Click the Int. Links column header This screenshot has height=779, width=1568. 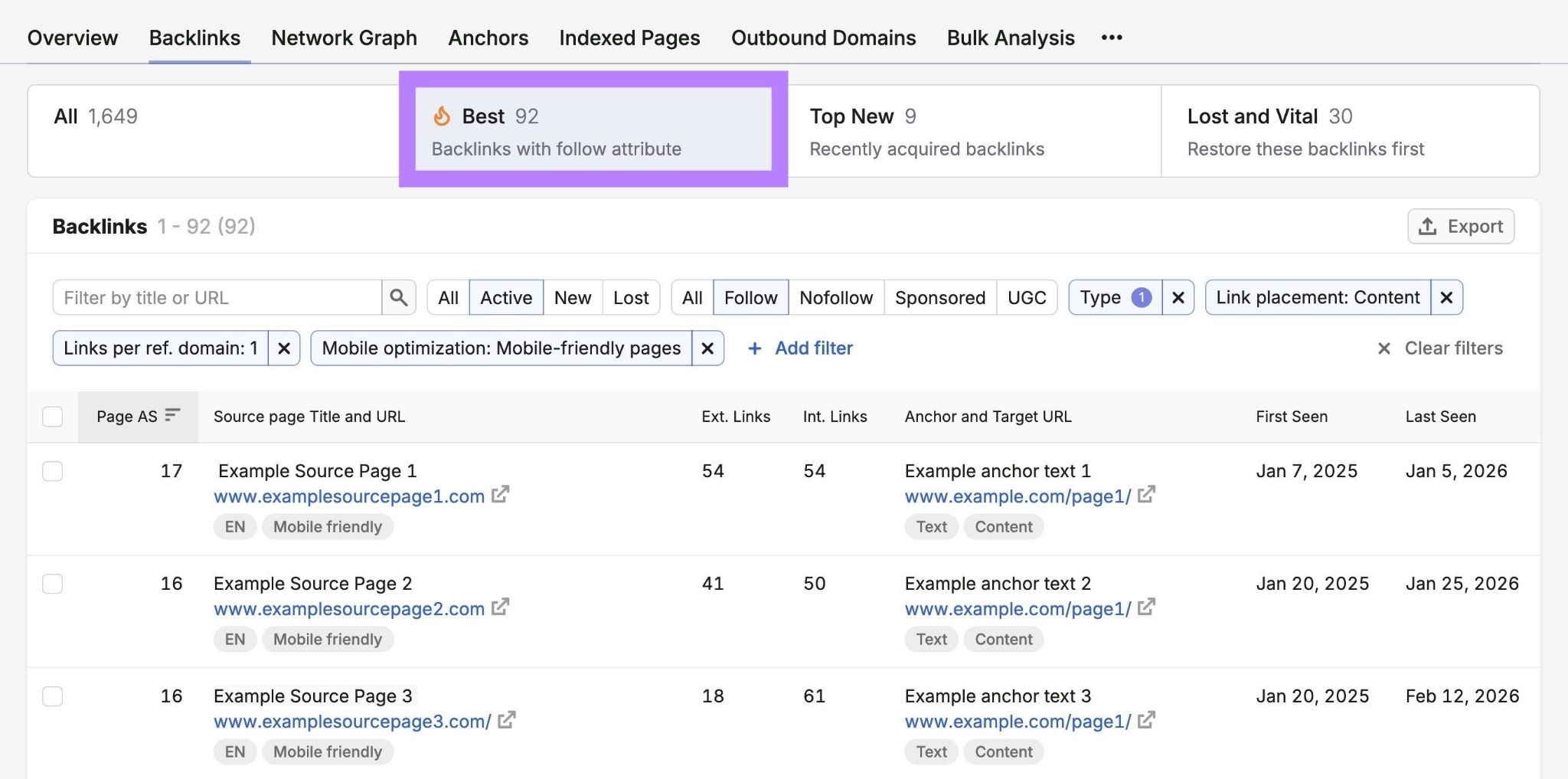[835, 417]
